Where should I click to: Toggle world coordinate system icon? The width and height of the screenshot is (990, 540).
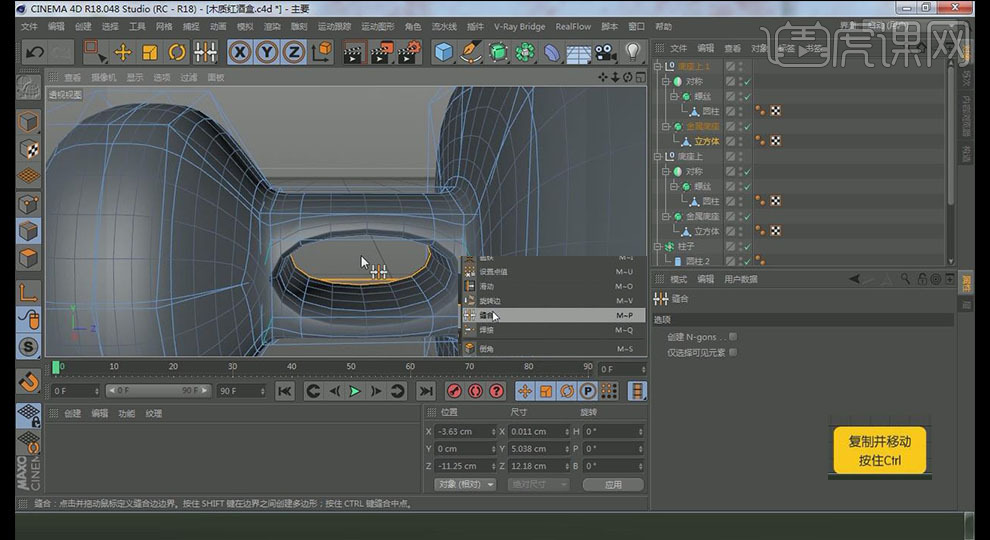coord(322,52)
